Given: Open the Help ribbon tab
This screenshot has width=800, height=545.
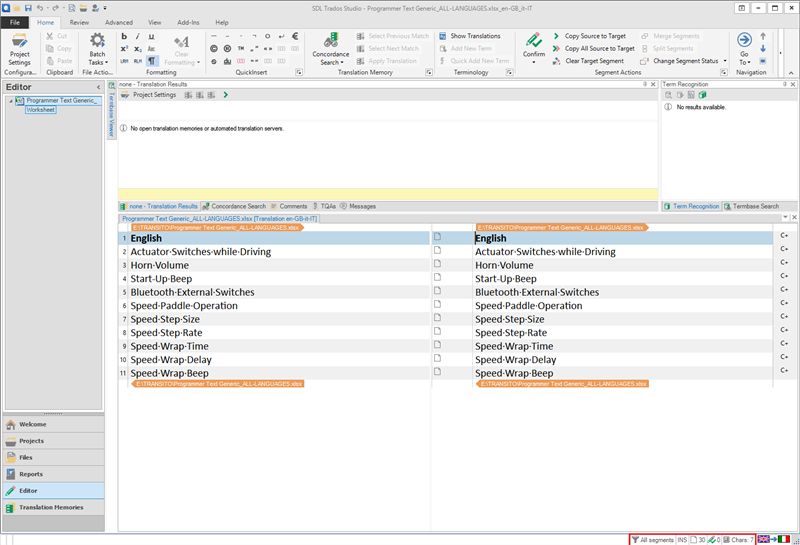Looking at the screenshot, I should [221, 22].
